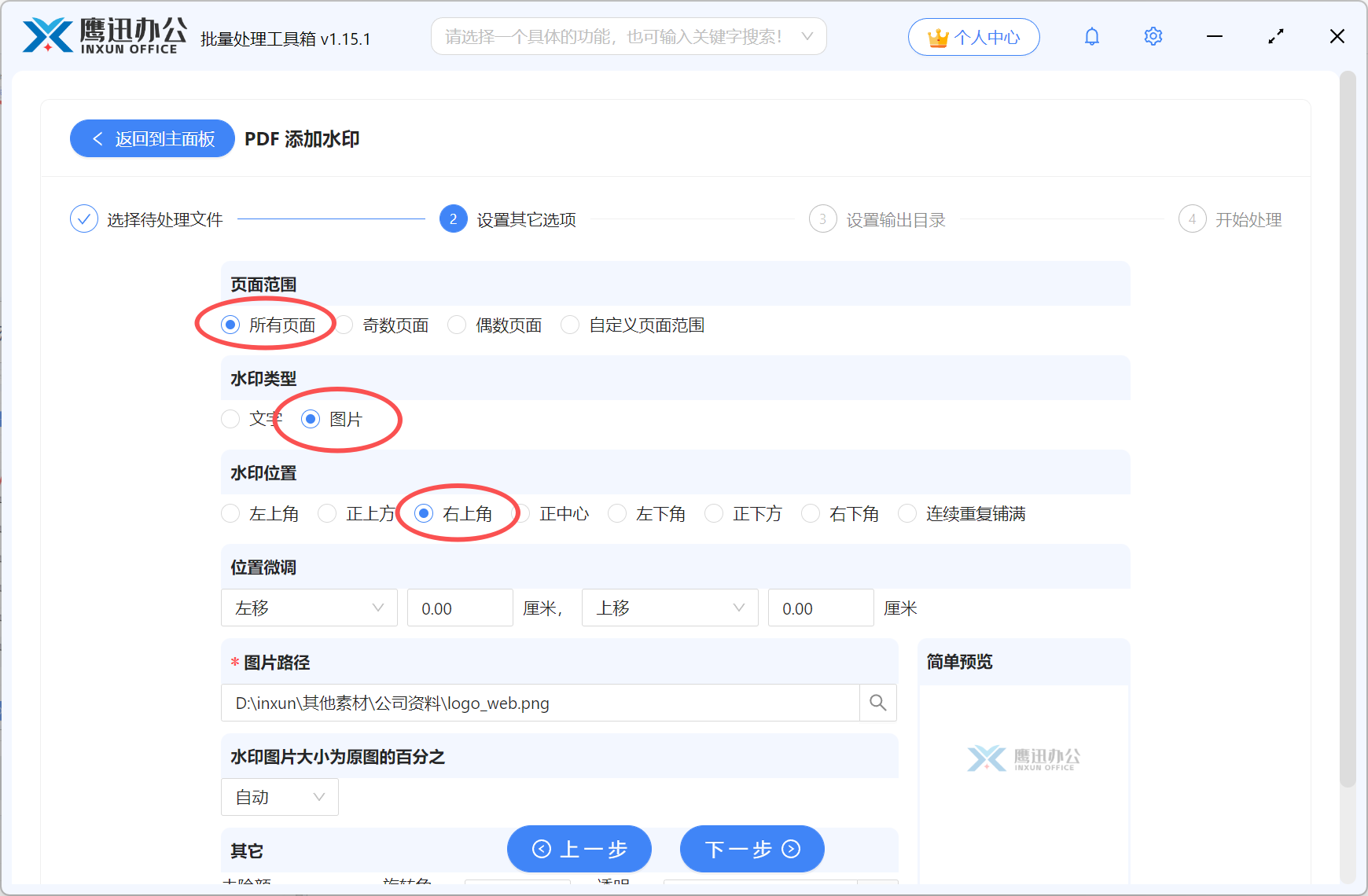Open the notification bell
The width and height of the screenshot is (1368, 896).
click(1091, 36)
